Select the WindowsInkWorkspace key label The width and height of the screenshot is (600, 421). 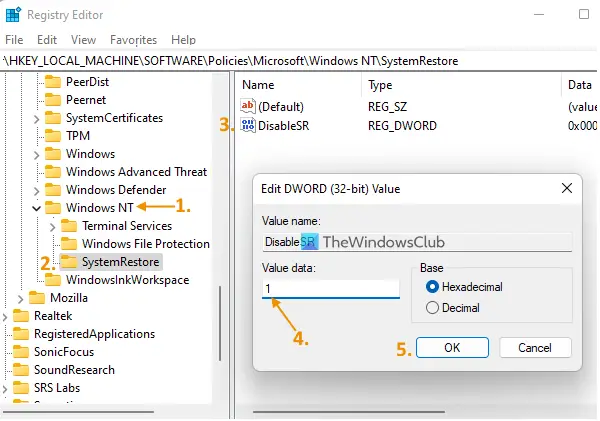coord(127,280)
